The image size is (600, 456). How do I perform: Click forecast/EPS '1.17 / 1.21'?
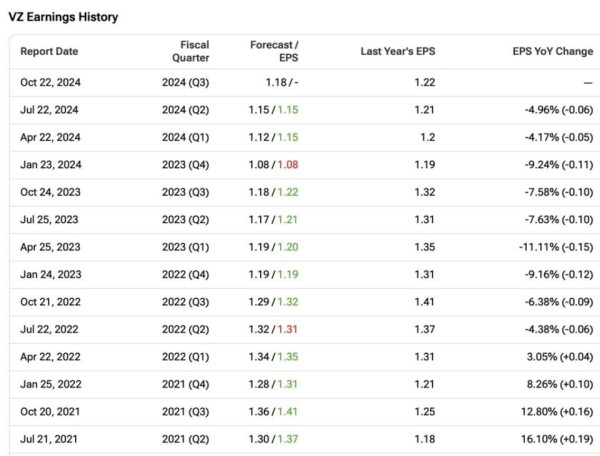(274, 220)
